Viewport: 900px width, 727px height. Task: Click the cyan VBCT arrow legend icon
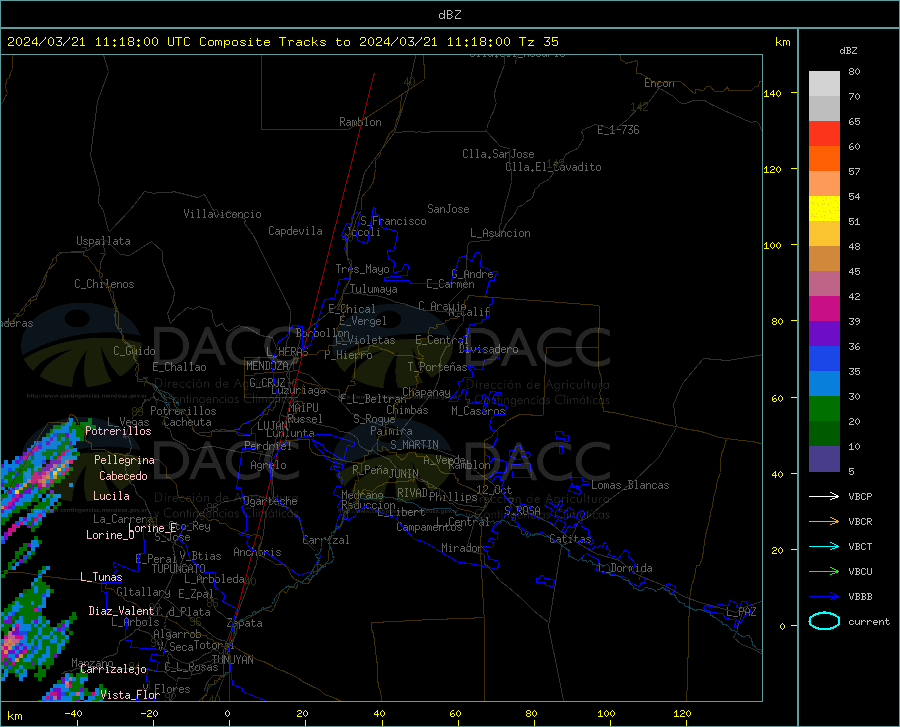click(x=824, y=546)
